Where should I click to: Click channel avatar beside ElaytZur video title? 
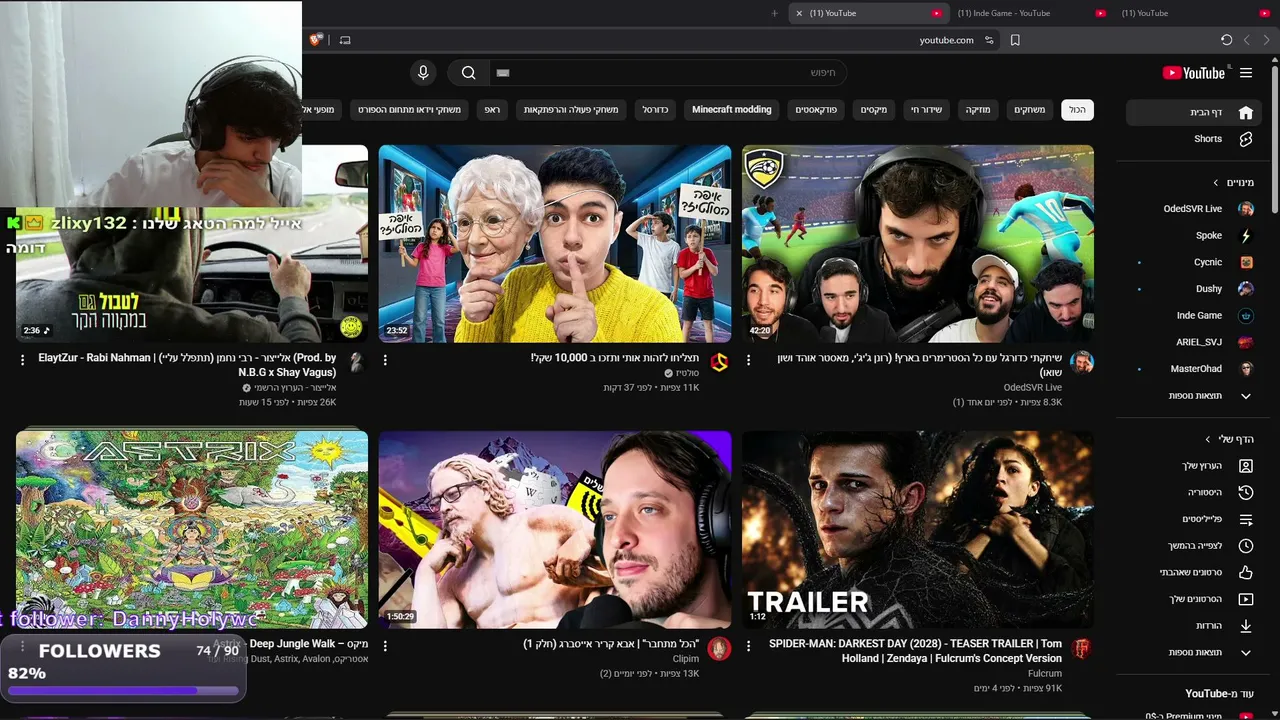pos(355,362)
